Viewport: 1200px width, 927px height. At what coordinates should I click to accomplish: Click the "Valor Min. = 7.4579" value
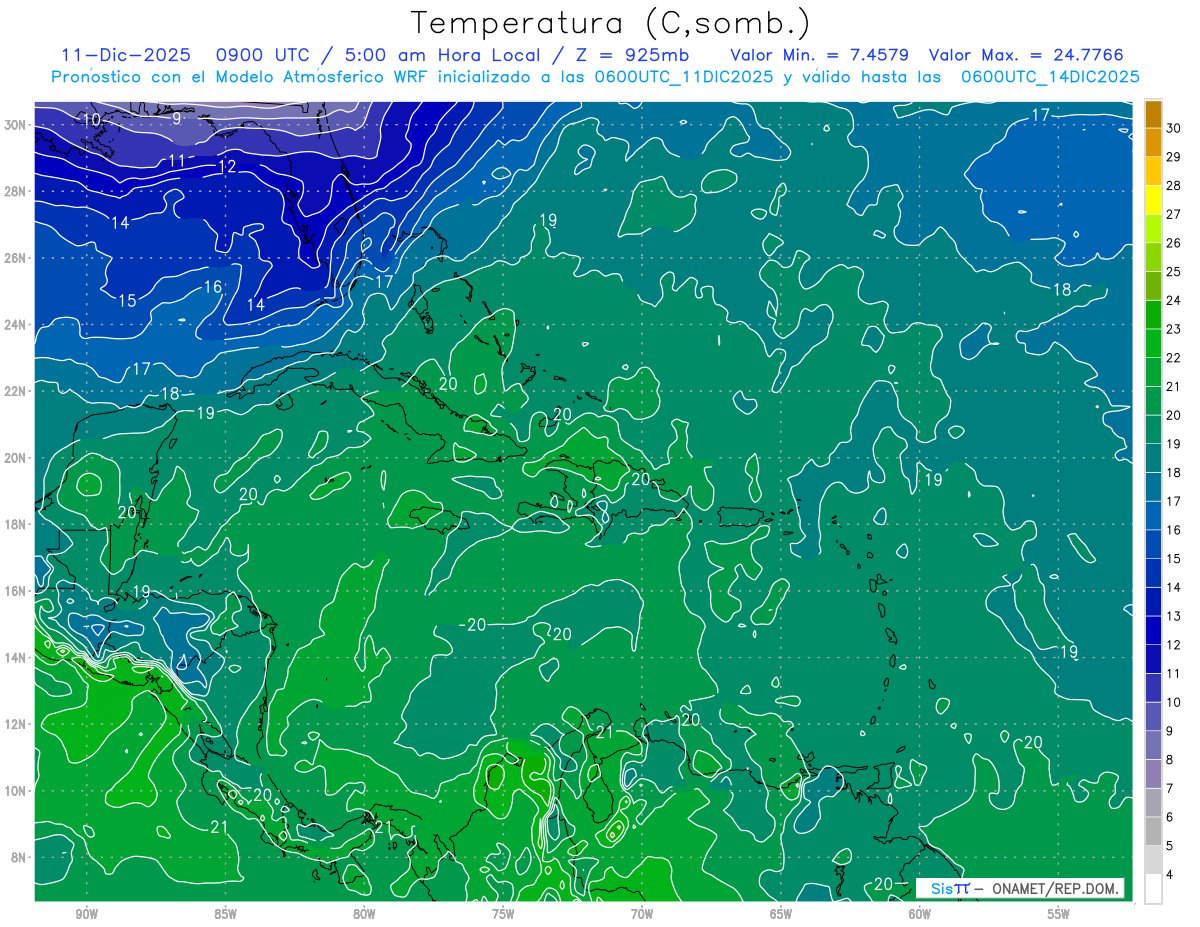point(819,55)
